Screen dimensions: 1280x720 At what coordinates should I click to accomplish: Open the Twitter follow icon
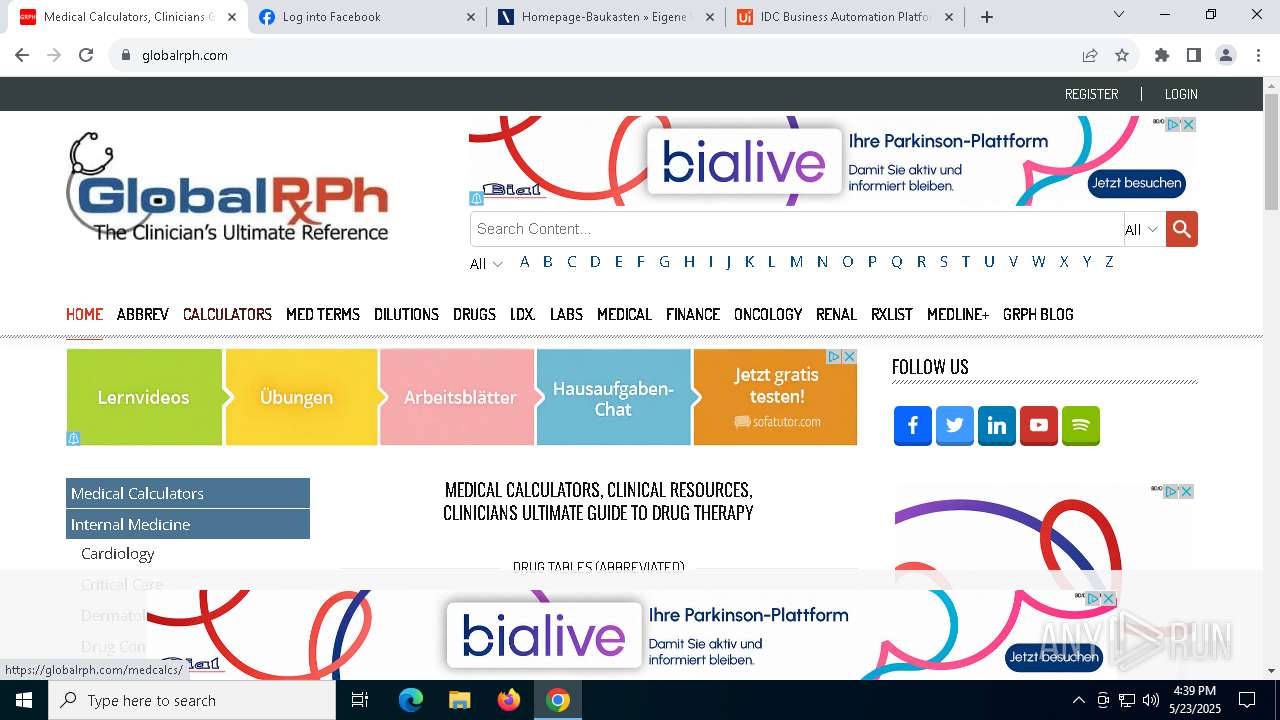click(x=955, y=425)
